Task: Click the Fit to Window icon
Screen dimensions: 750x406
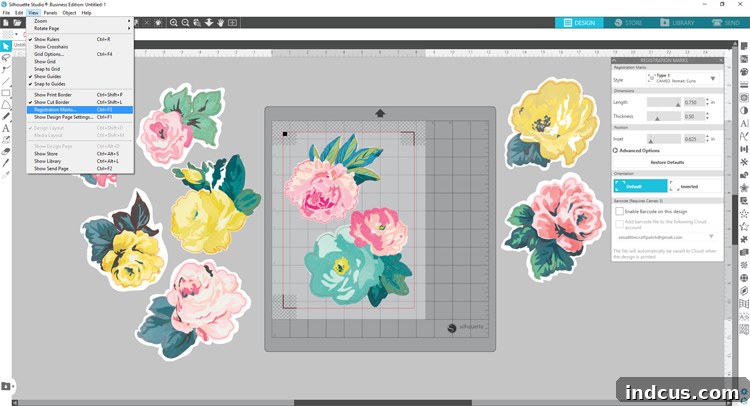Action: coord(232,22)
